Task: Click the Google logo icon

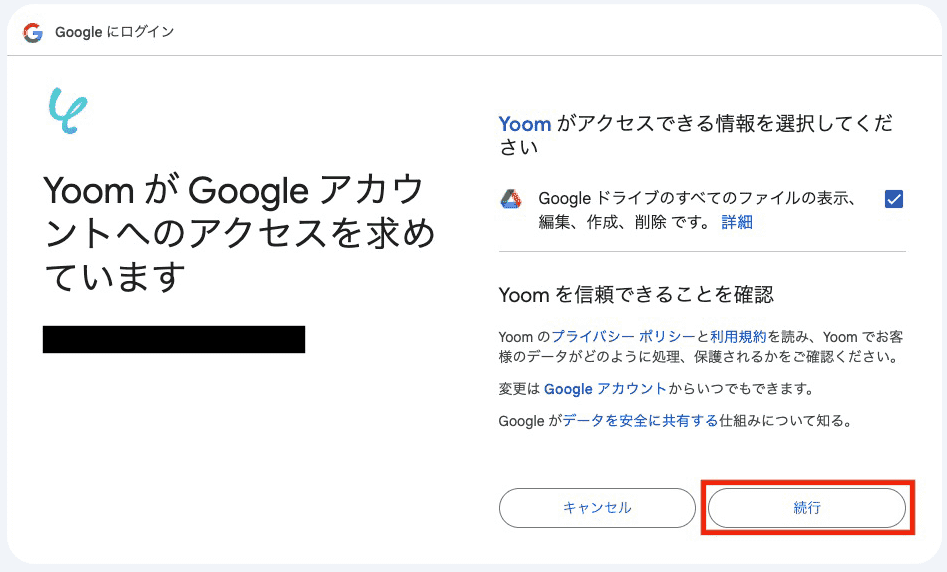Action: (x=33, y=32)
